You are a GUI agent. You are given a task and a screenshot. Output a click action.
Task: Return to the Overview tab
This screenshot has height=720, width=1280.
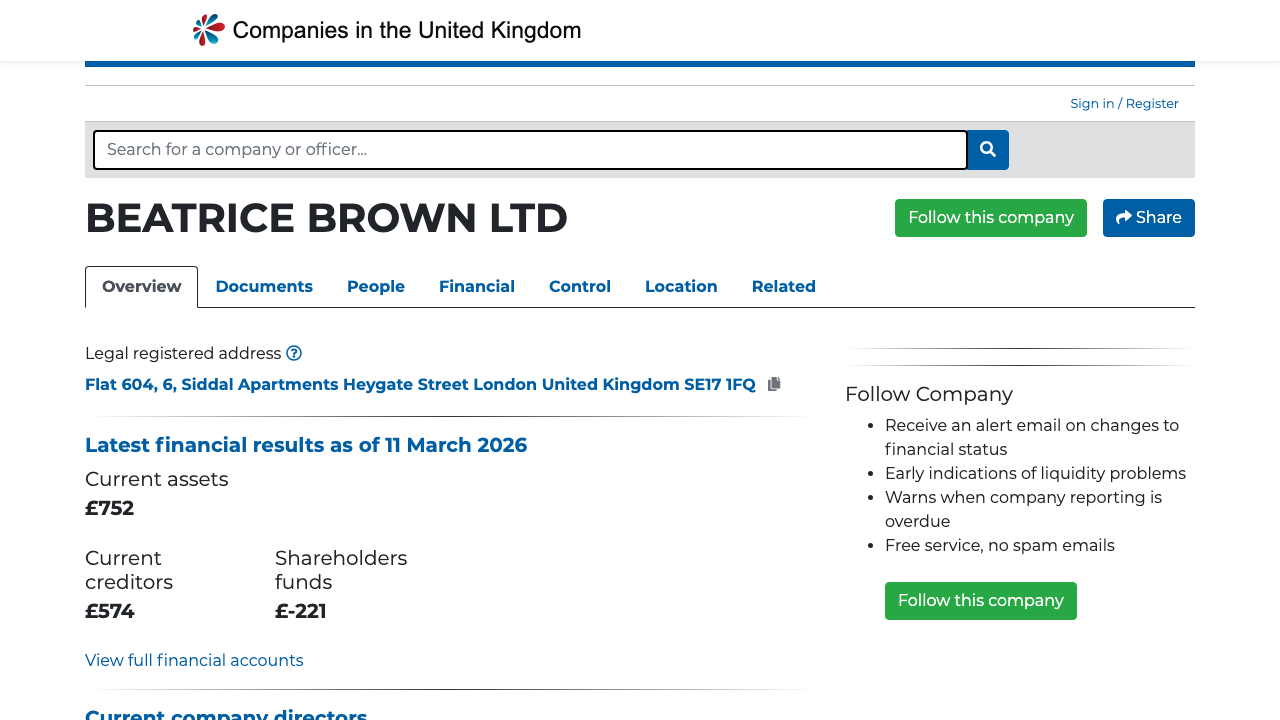(141, 287)
